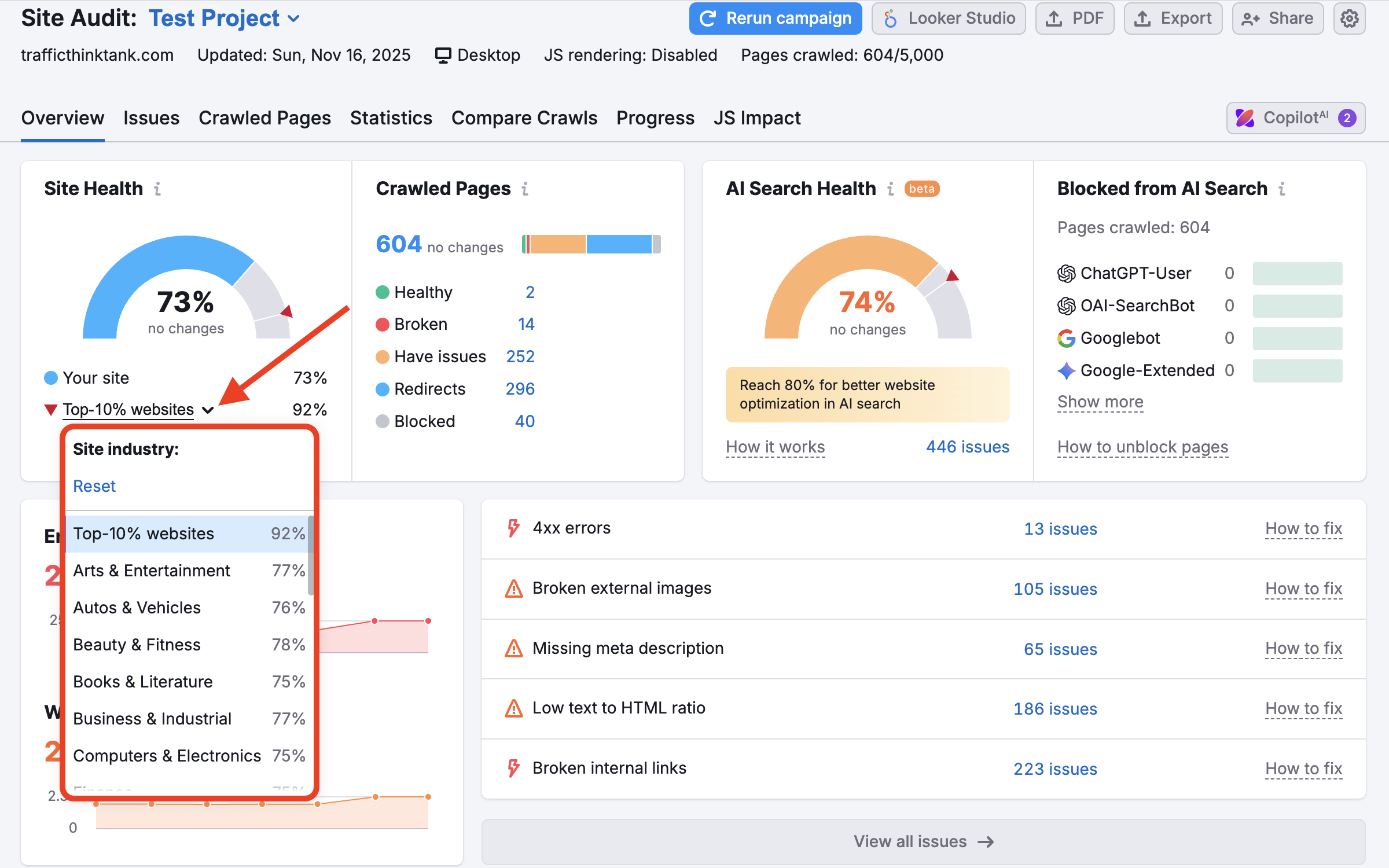This screenshot has width=1389, height=868.
Task: Click the Rerun campaign button
Action: (775, 18)
